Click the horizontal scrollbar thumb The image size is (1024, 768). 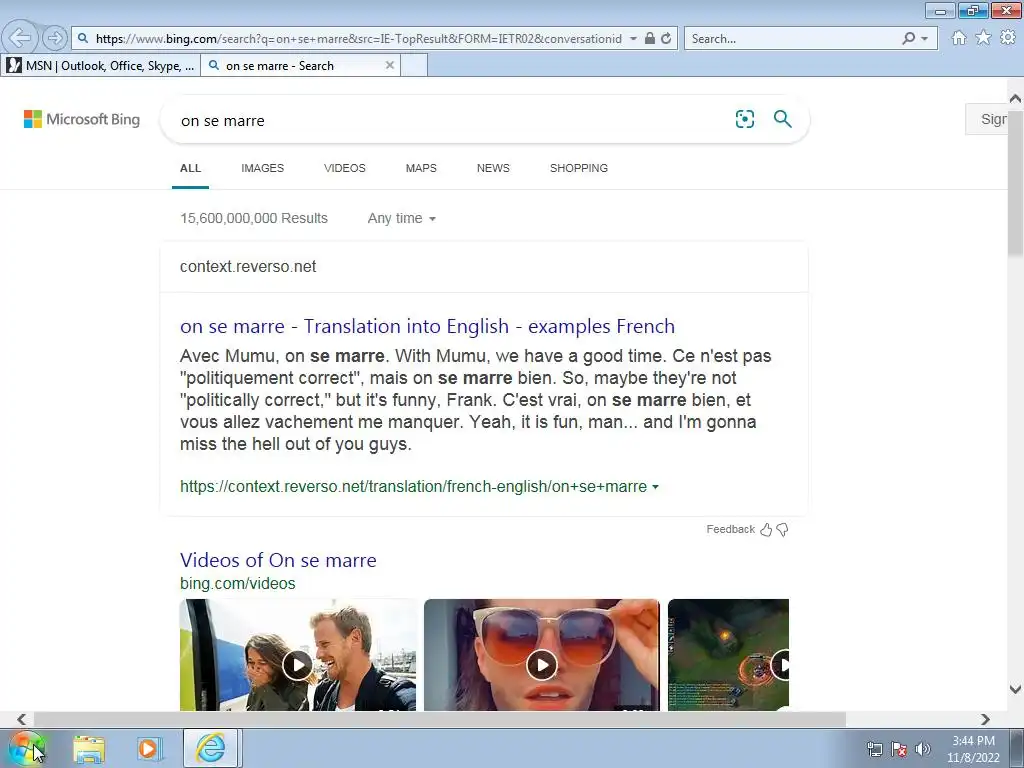click(440, 719)
